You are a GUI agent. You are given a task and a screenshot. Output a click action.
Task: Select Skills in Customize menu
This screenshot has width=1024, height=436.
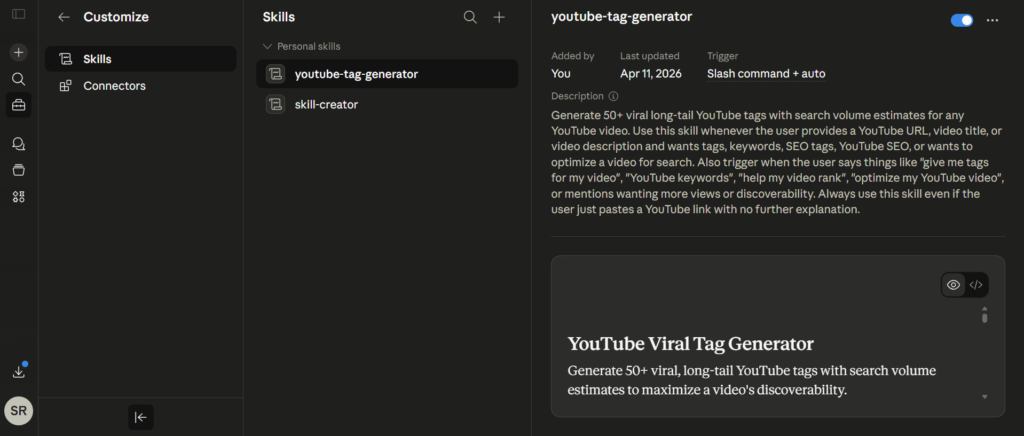click(140, 59)
